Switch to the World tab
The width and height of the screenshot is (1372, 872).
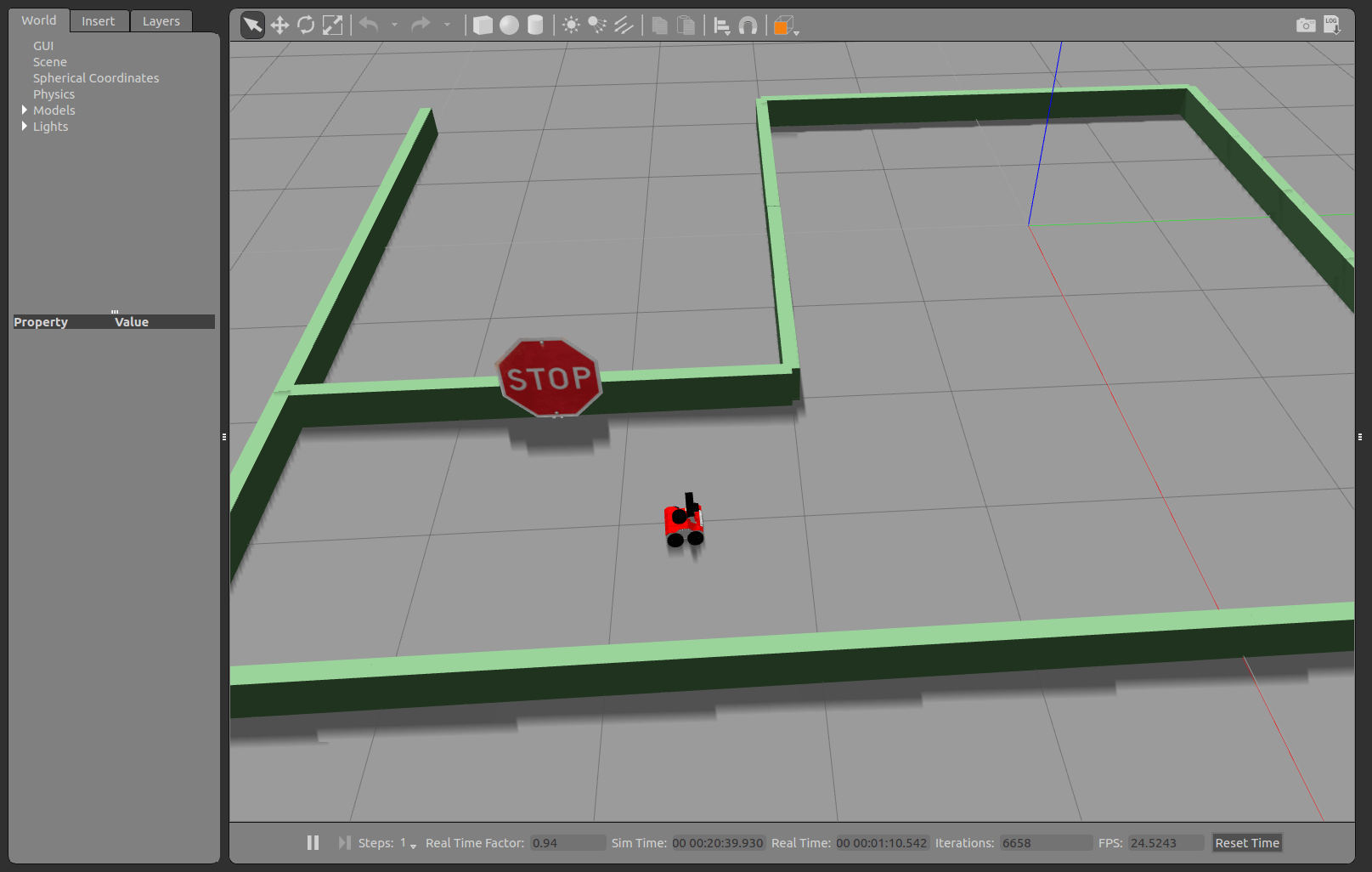tap(39, 20)
